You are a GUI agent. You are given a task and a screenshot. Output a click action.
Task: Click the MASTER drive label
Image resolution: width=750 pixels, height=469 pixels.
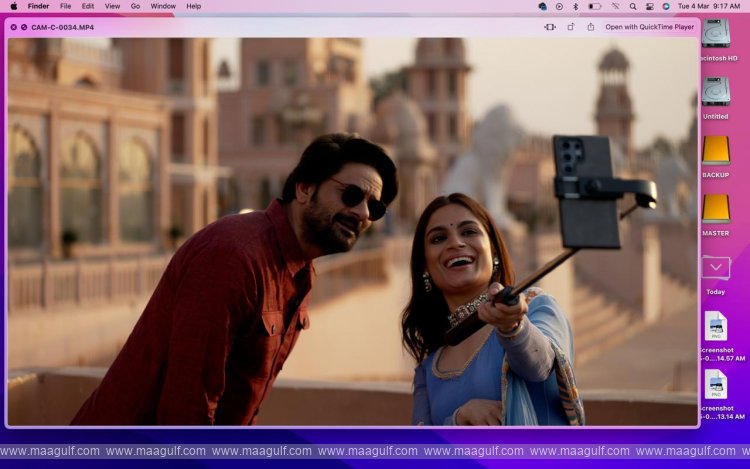pyautogui.click(x=716, y=233)
